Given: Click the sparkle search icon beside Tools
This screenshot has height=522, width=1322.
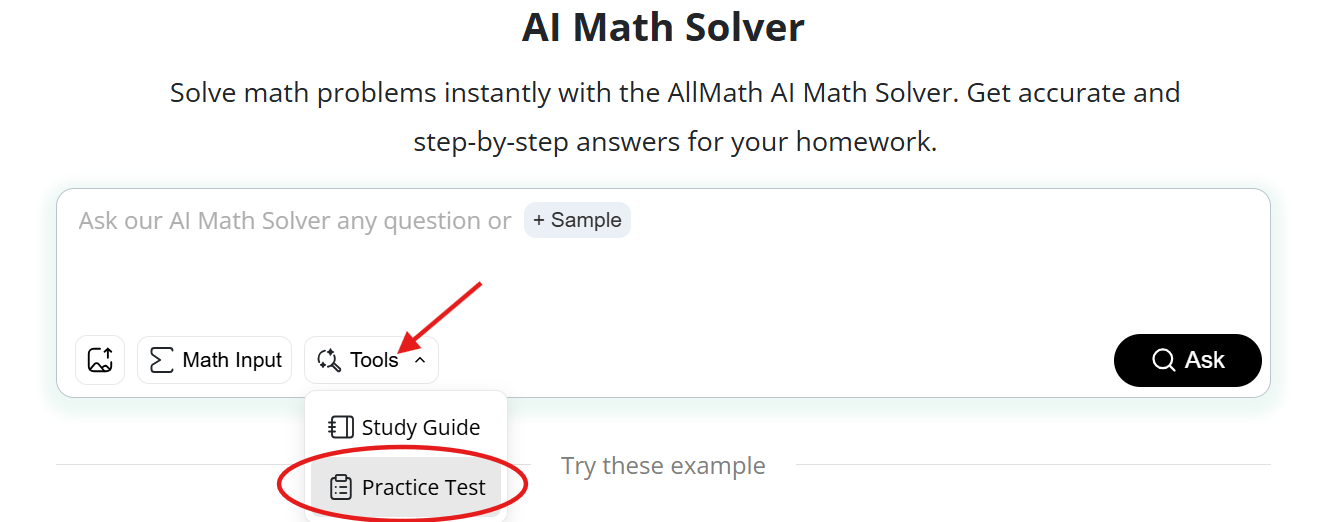Looking at the screenshot, I should [x=329, y=360].
